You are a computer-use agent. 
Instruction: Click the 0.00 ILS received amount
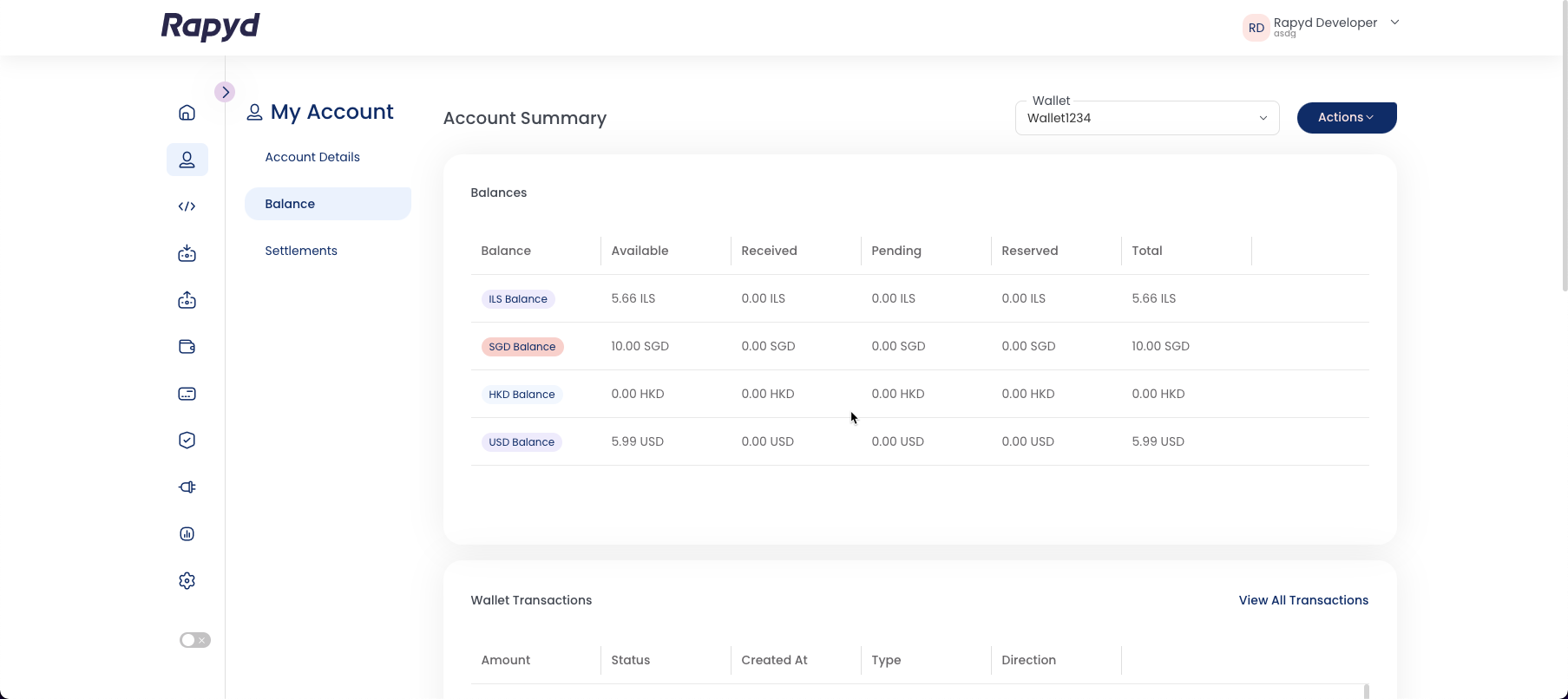point(764,298)
